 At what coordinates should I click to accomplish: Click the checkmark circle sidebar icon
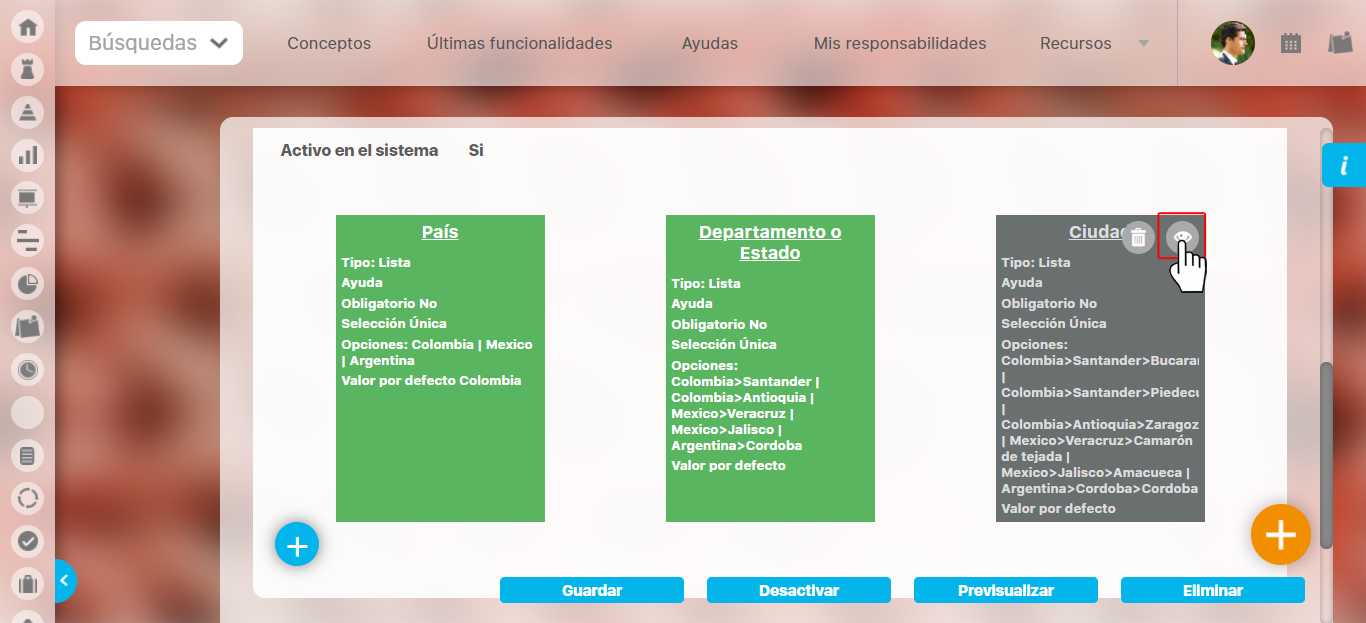[x=27, y=541]
